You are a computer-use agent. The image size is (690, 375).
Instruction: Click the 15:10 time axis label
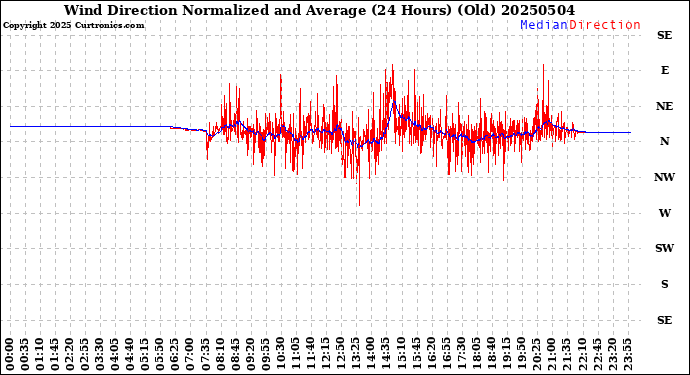pos(401,354)
